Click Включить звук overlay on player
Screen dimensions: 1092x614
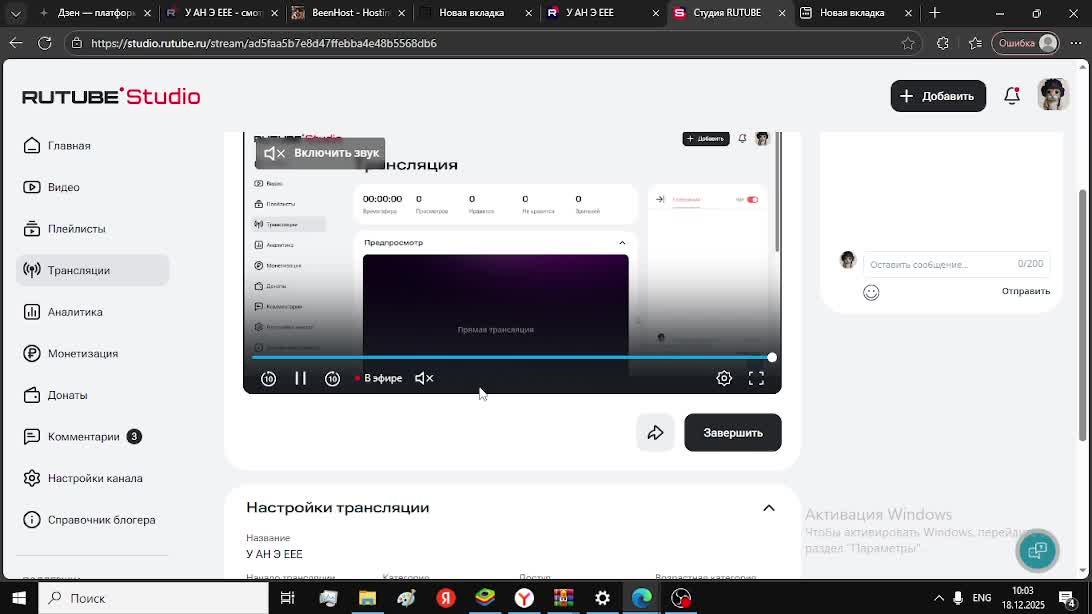[320, 153]
